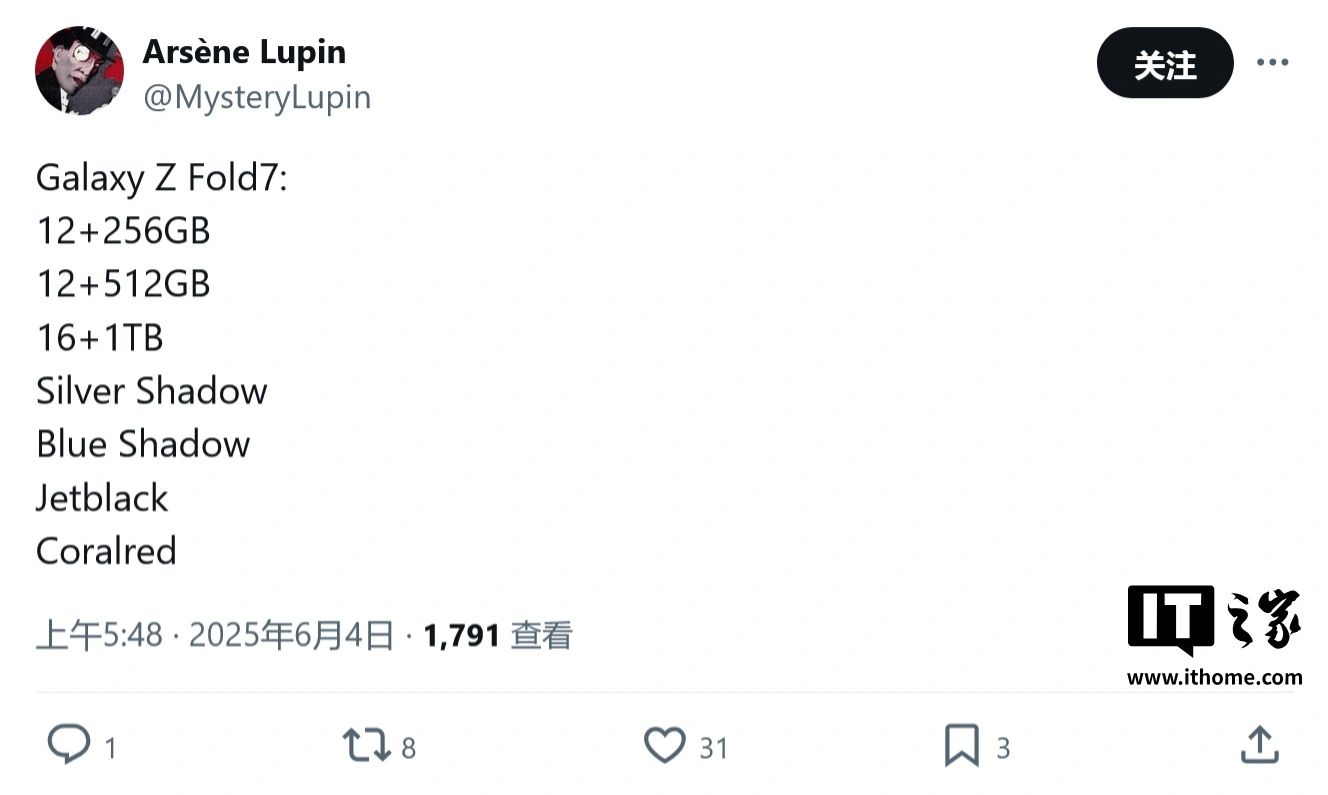Click the retweet count number 8
This screenshot has width=1328, height=795.
point(408,748)
